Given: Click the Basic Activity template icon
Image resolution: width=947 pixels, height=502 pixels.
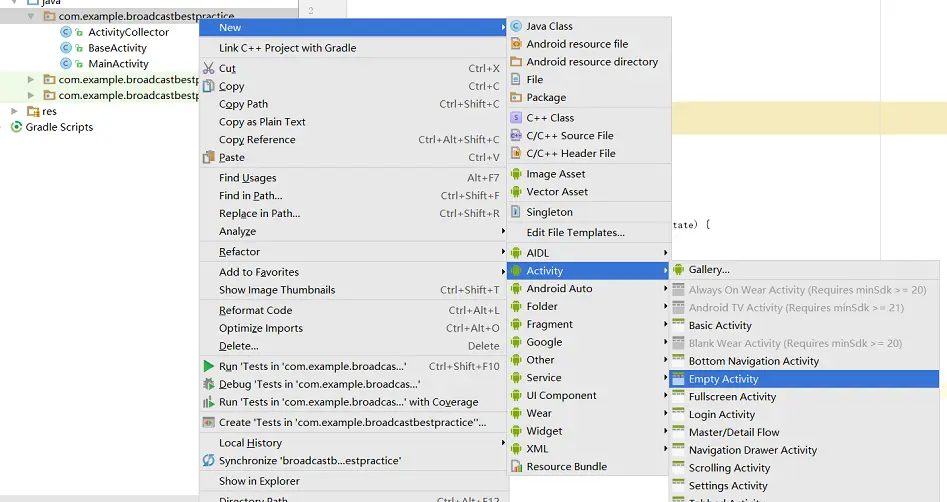Looking at the screenshot, I should click(x=678, y=325).
